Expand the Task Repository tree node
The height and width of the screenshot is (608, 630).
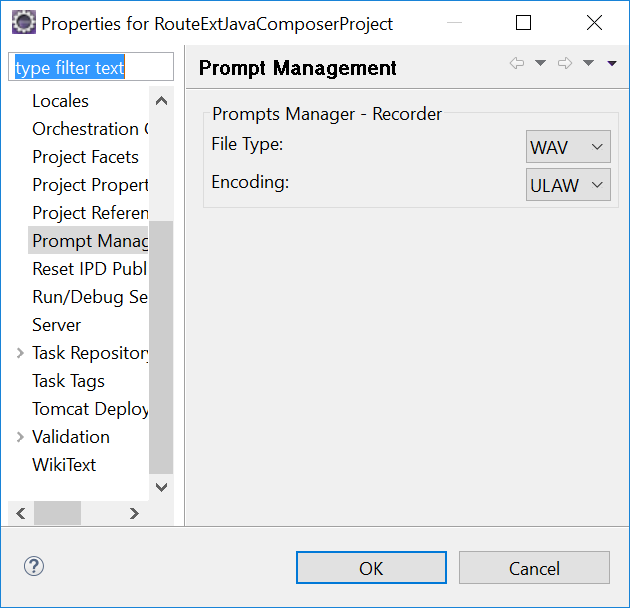[x=21, y=353]
